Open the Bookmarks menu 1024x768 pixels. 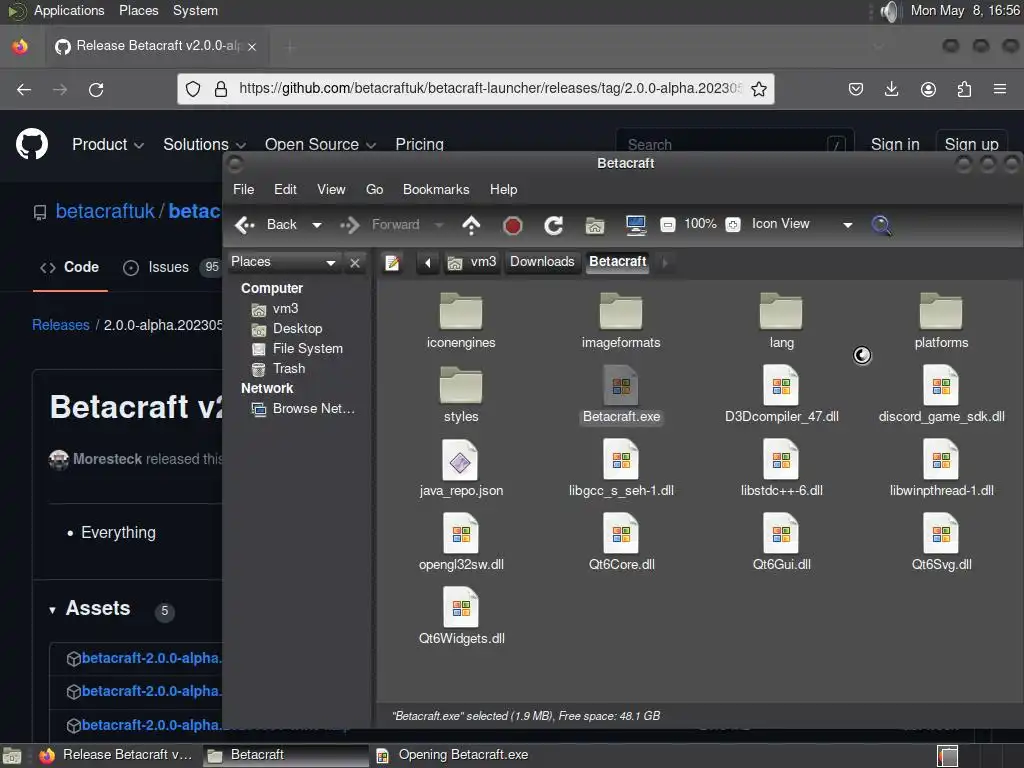pyautogui.click(x=436, y=189)
